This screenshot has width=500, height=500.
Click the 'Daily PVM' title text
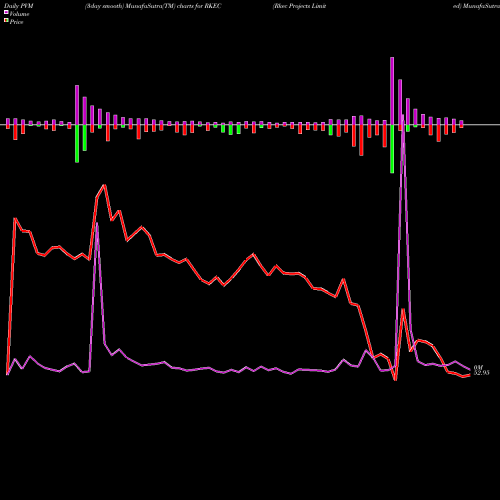coord(19,6)
